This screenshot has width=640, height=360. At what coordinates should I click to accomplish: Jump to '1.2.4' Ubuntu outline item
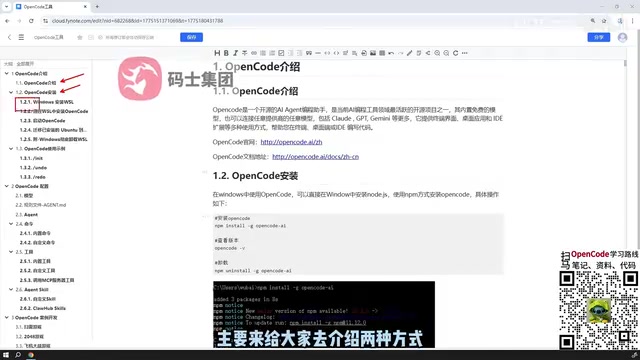coord(53,130)
